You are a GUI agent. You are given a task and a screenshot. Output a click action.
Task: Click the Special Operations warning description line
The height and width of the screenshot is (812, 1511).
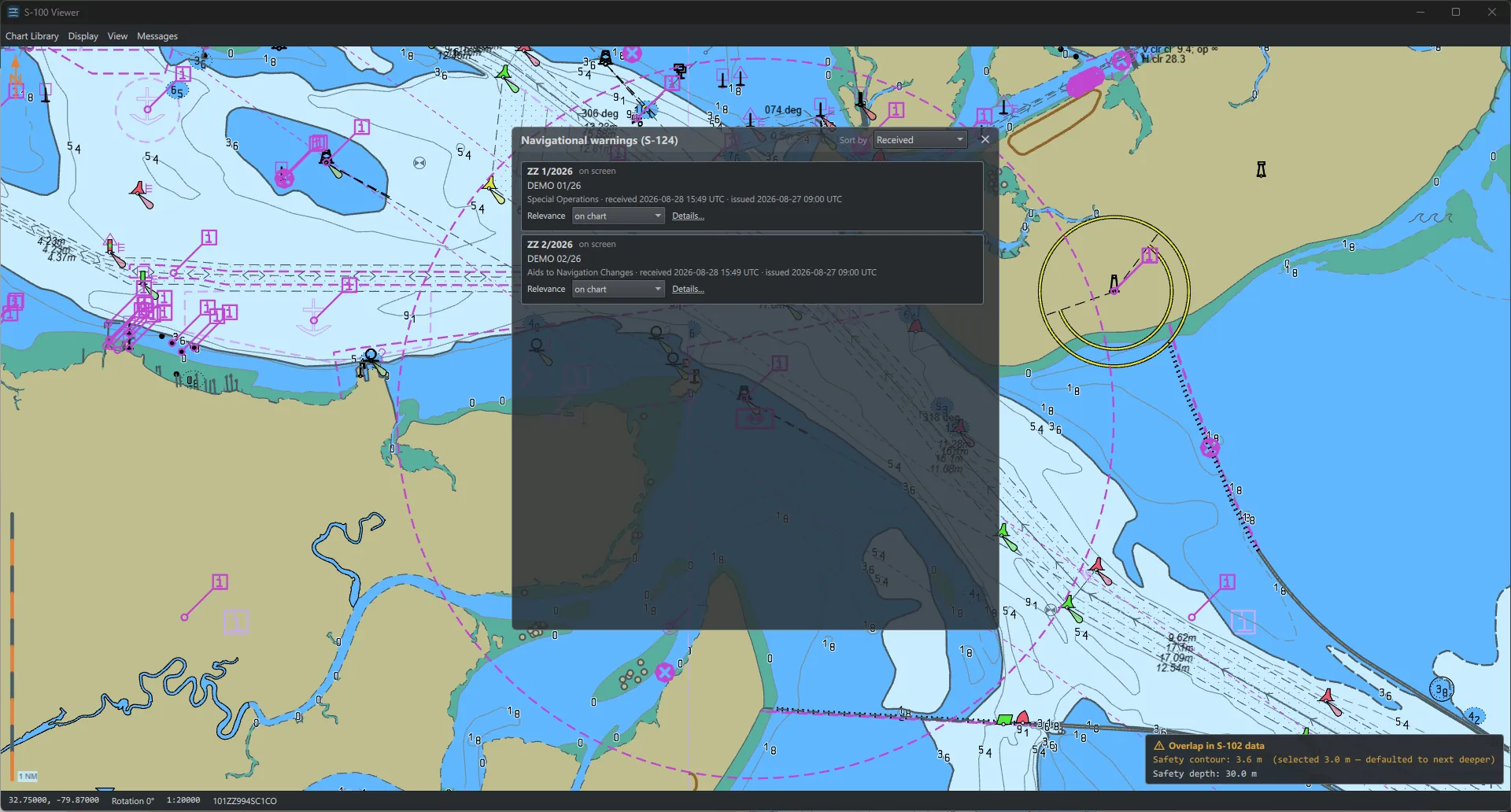[x=684, y=199]
